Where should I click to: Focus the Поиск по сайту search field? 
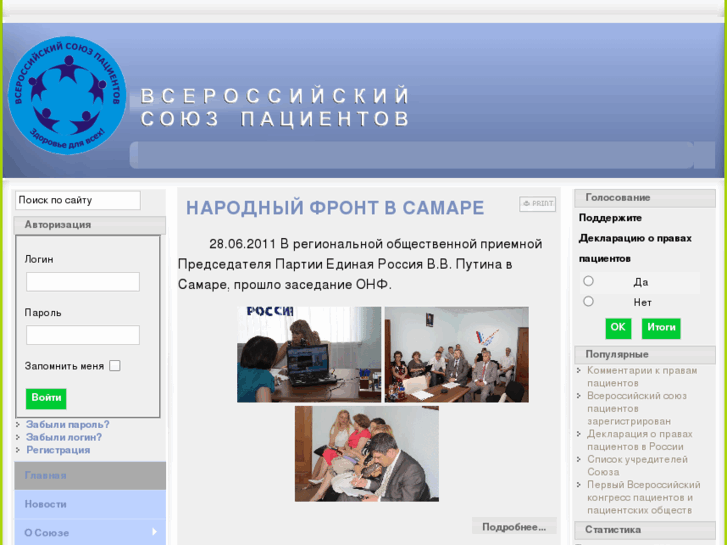coord(78,200)
